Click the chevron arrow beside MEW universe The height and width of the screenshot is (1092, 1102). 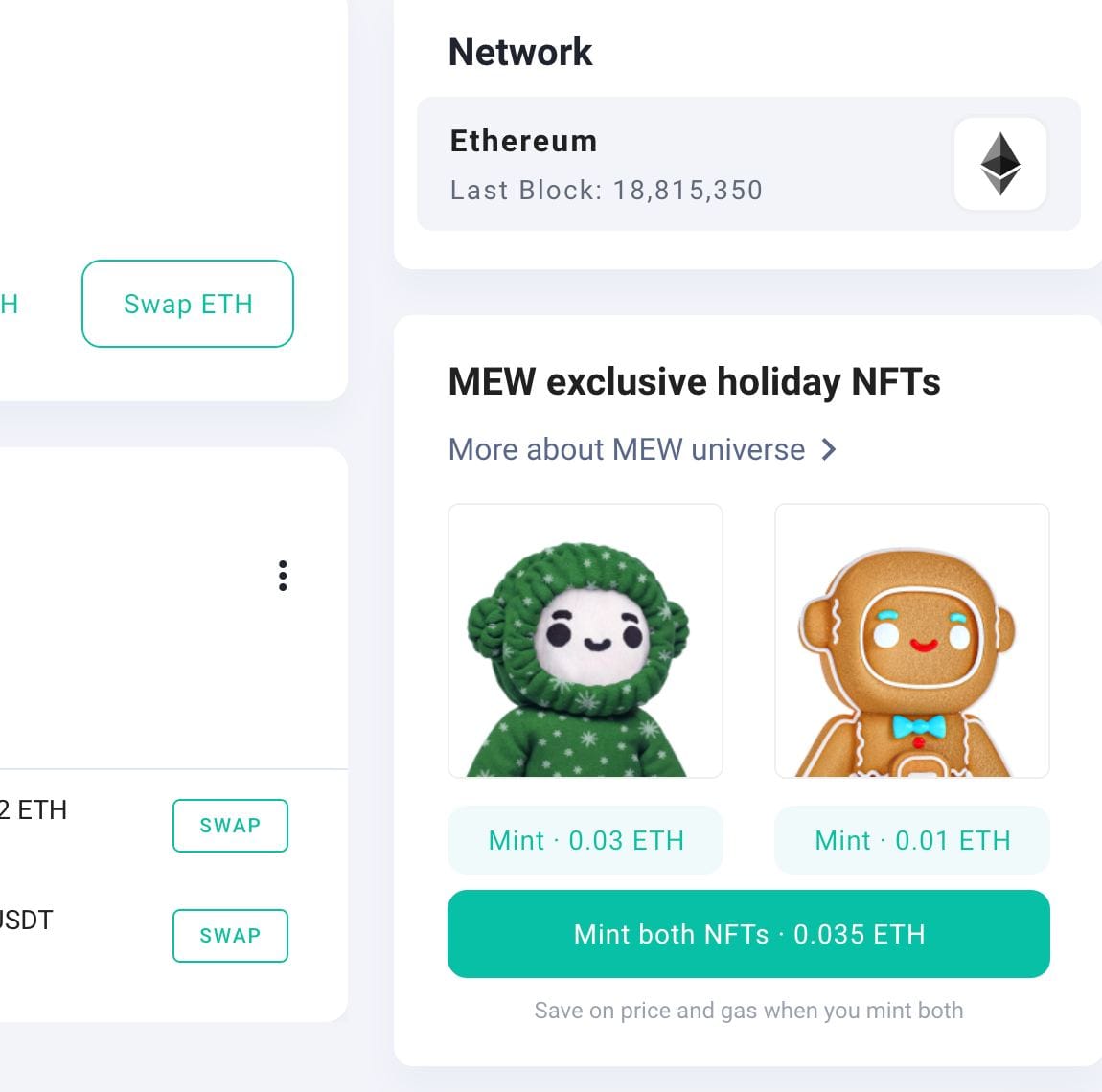click(829, 449)
